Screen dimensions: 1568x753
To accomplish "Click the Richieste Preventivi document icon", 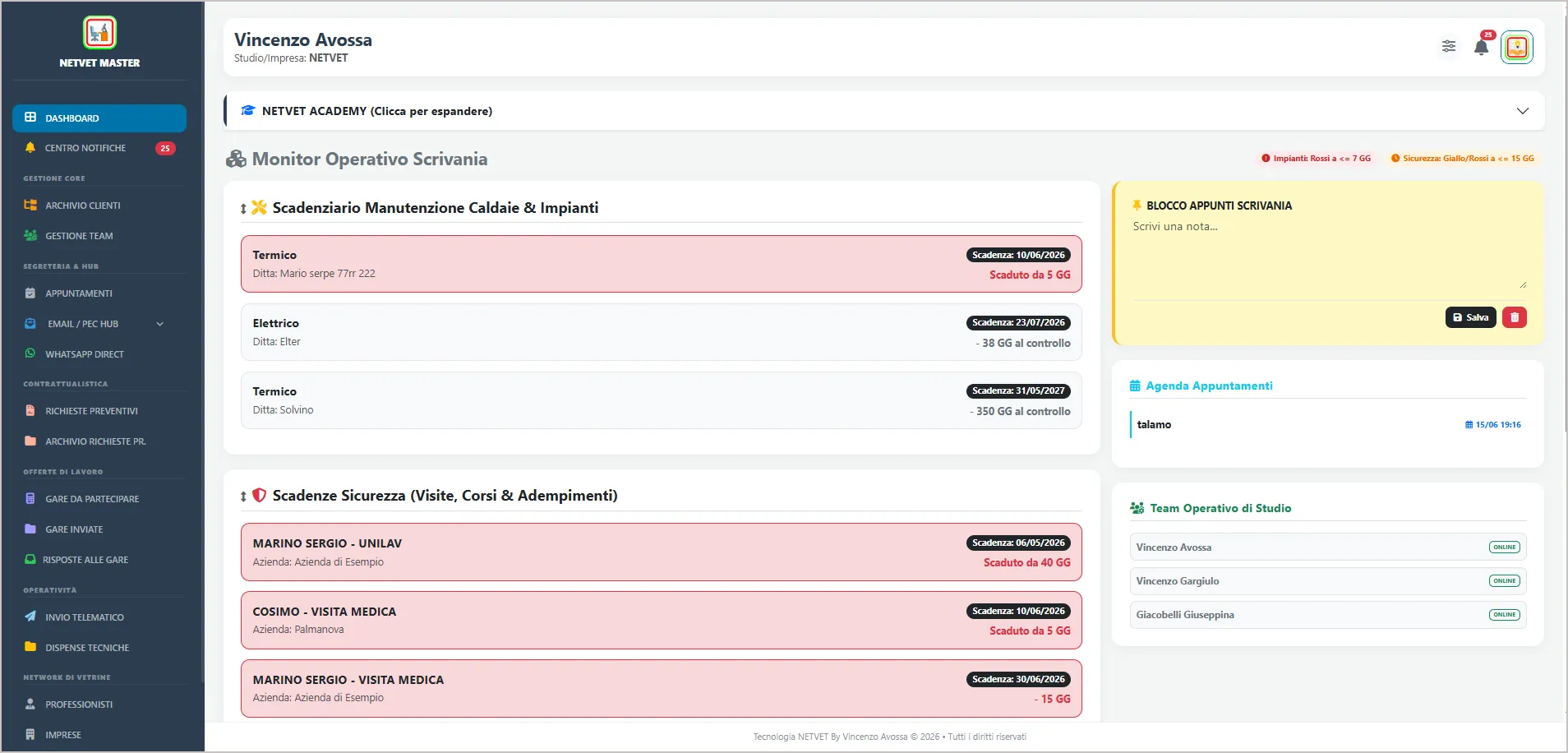I will tap(30, 411).
